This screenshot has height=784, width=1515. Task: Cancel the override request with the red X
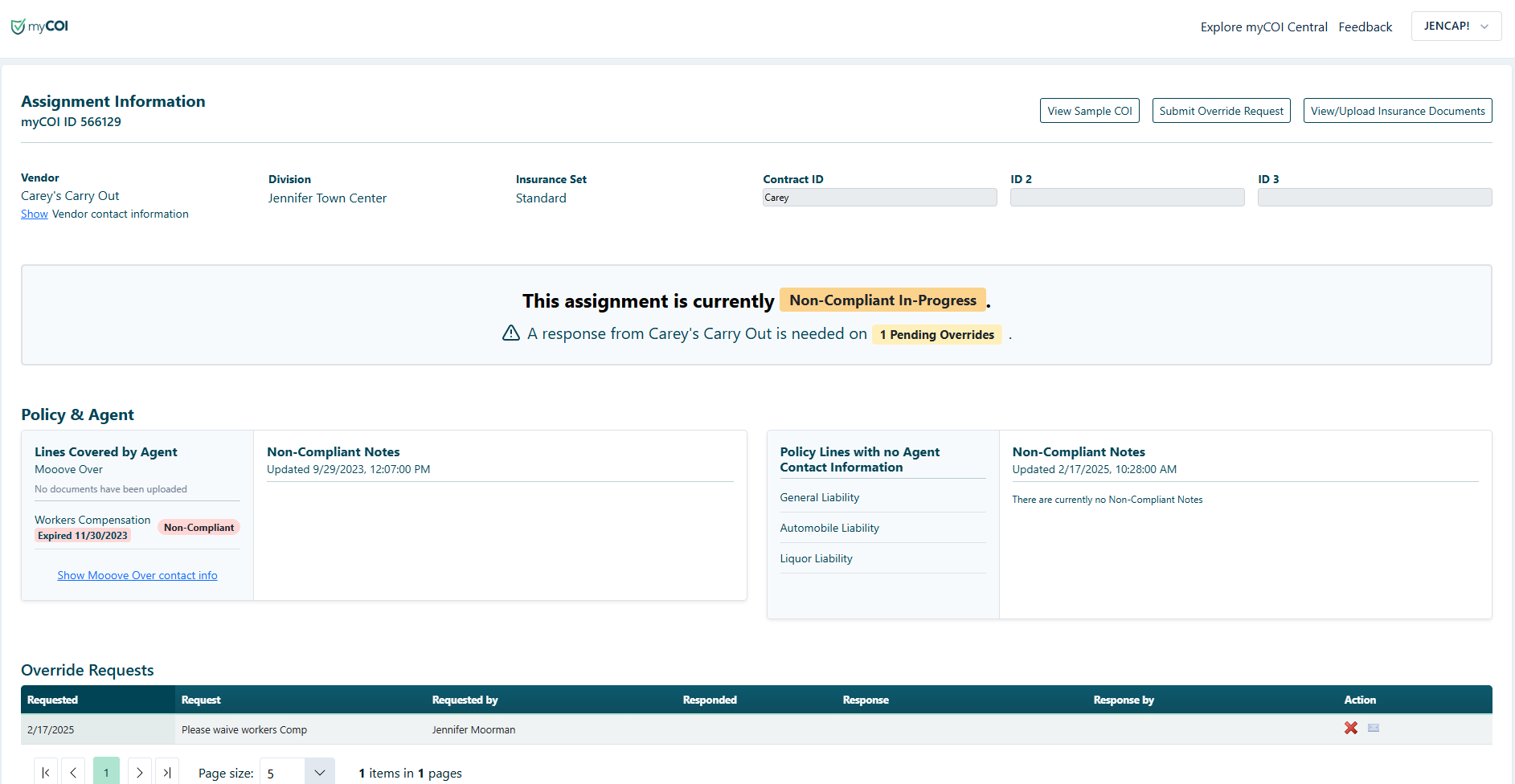(1351, 729)
